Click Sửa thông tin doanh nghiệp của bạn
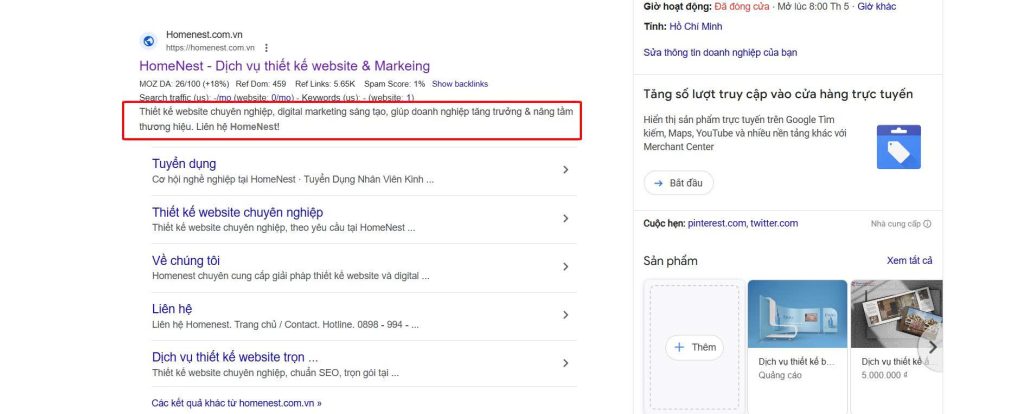This screenshot has width=1024, height=414. pos(720,52)
